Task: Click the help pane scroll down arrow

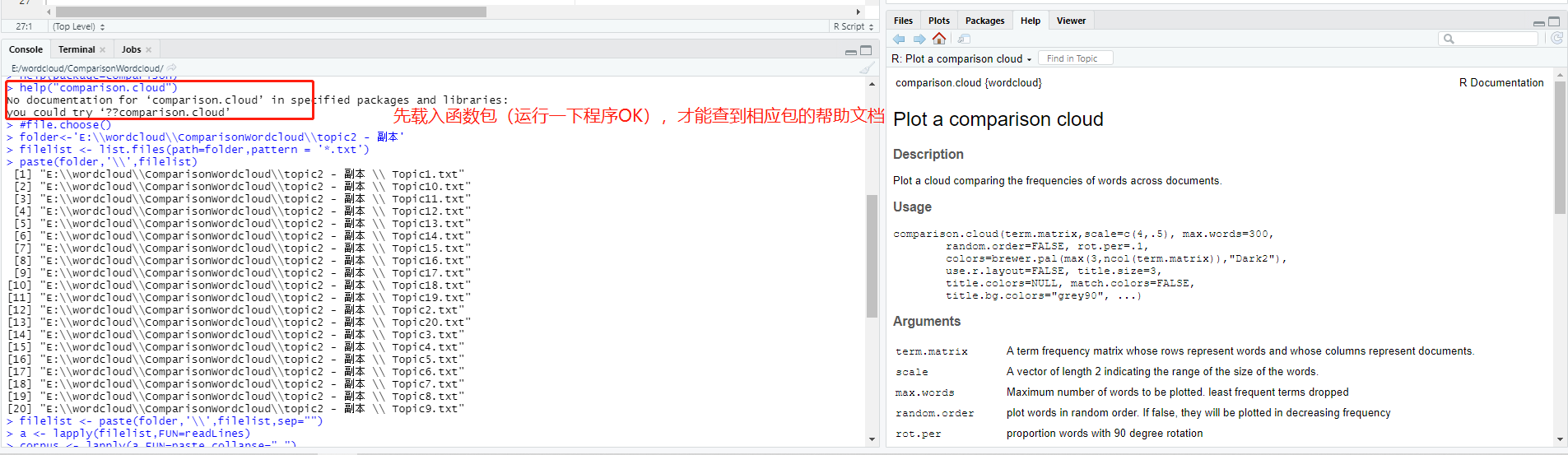Action: 1560,440
